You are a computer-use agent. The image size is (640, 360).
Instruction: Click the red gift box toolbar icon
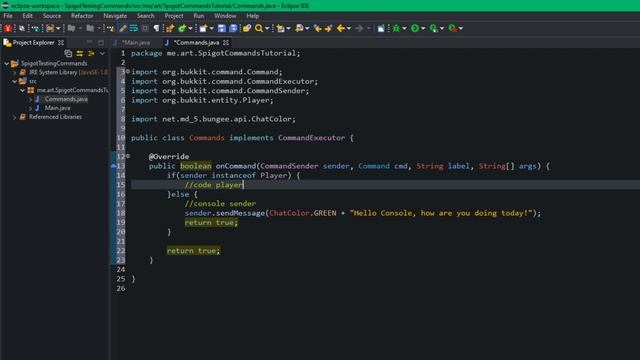point(8,28)
